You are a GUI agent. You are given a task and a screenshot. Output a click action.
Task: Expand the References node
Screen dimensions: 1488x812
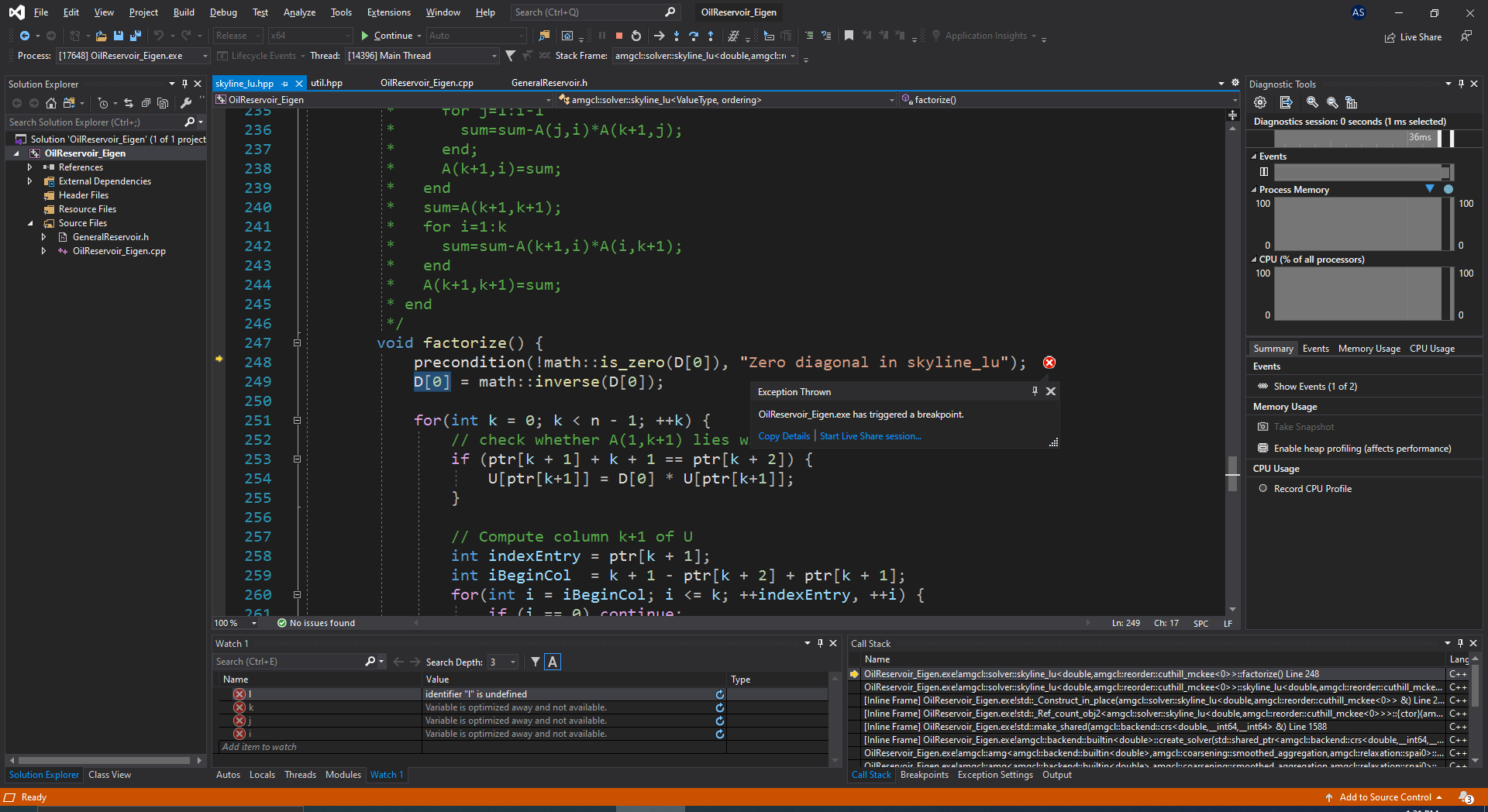point(30,167)
